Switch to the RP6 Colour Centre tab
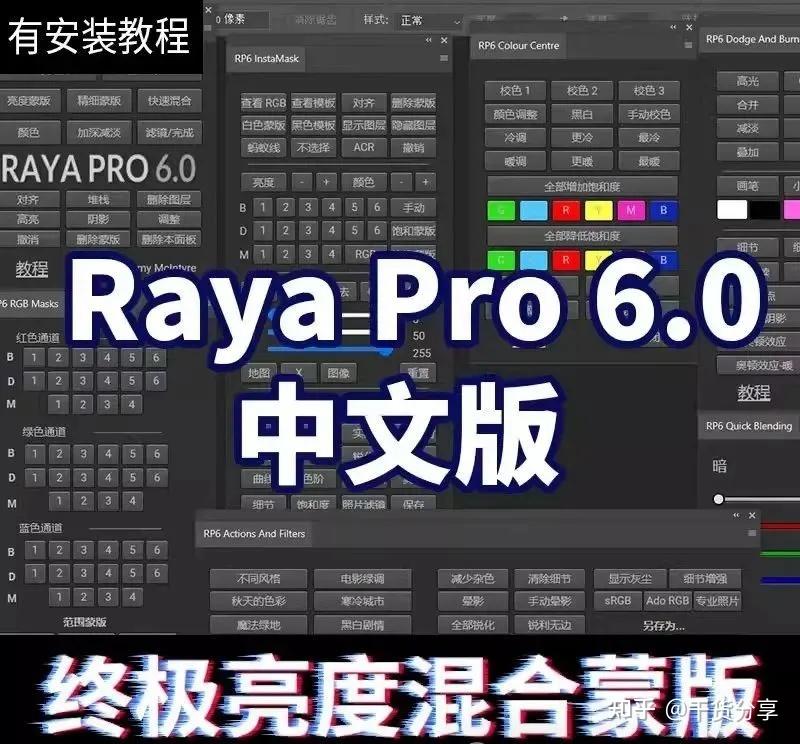Viewport: 800px width, 744px height. (x=518, y=46)
